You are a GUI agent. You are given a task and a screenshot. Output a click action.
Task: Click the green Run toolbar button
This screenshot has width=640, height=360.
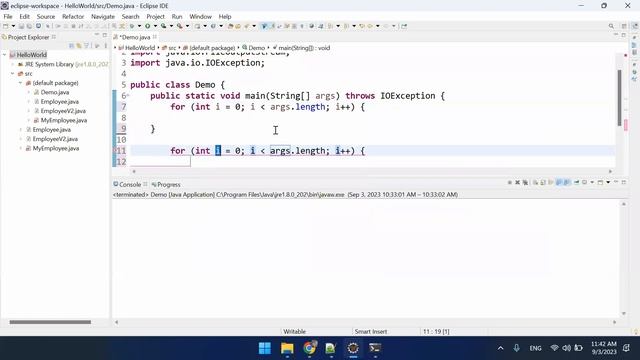click(148, 26)
